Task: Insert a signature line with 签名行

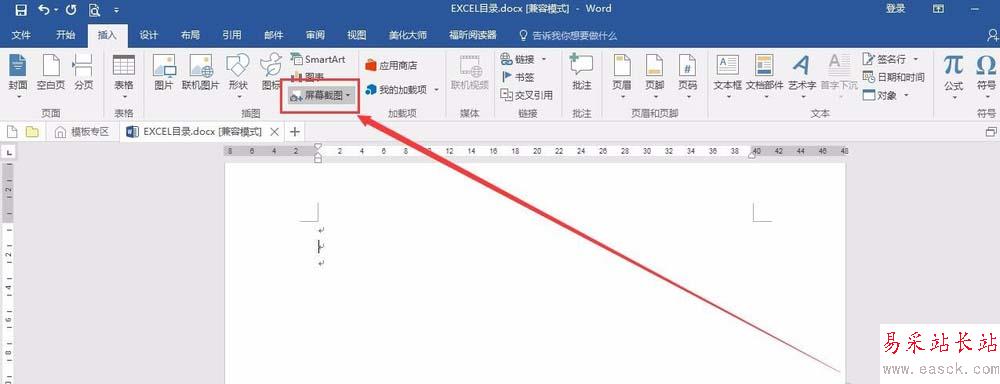Action: coord(883,59)
